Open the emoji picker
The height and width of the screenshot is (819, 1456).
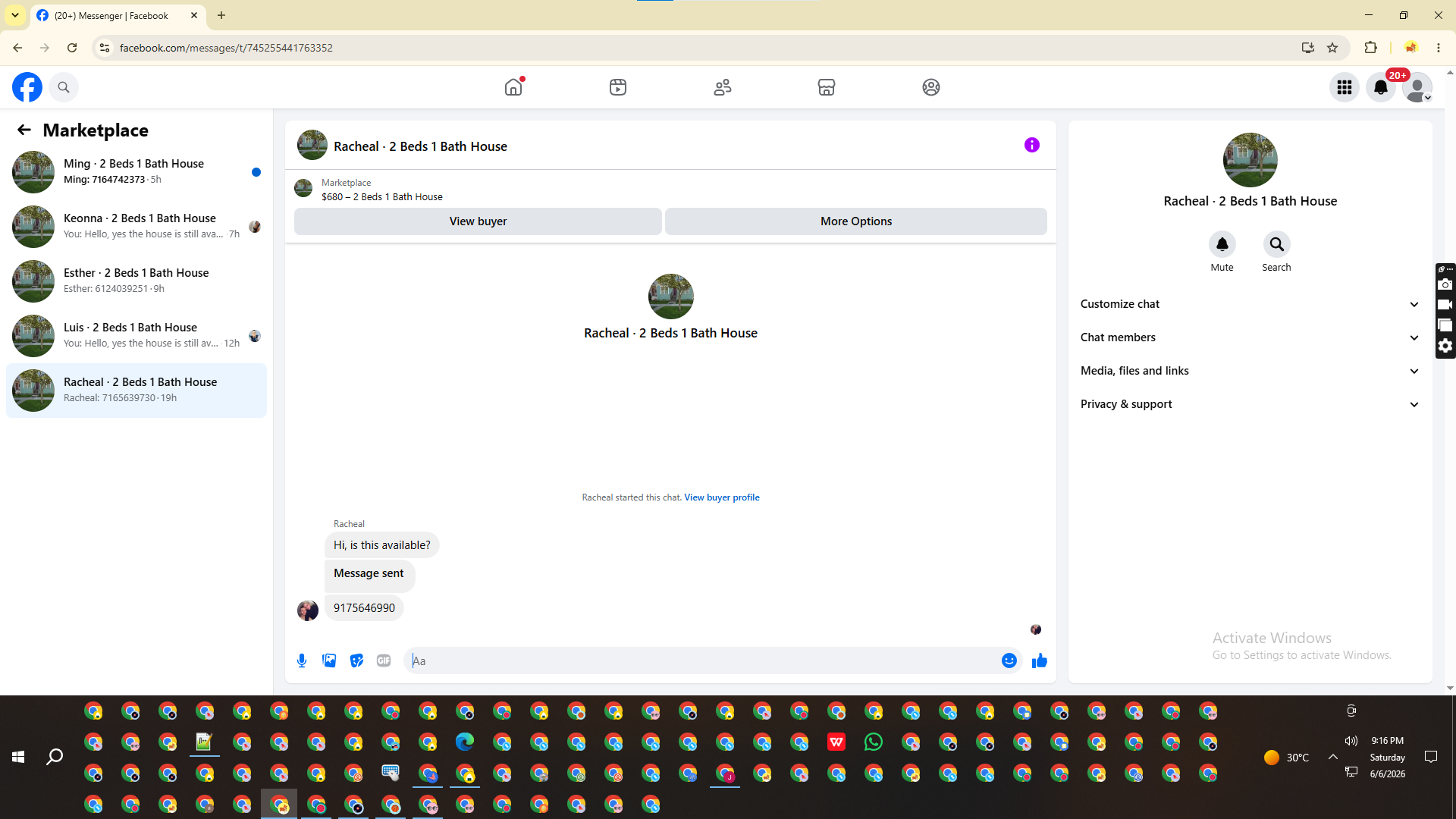pos(1009,661)
